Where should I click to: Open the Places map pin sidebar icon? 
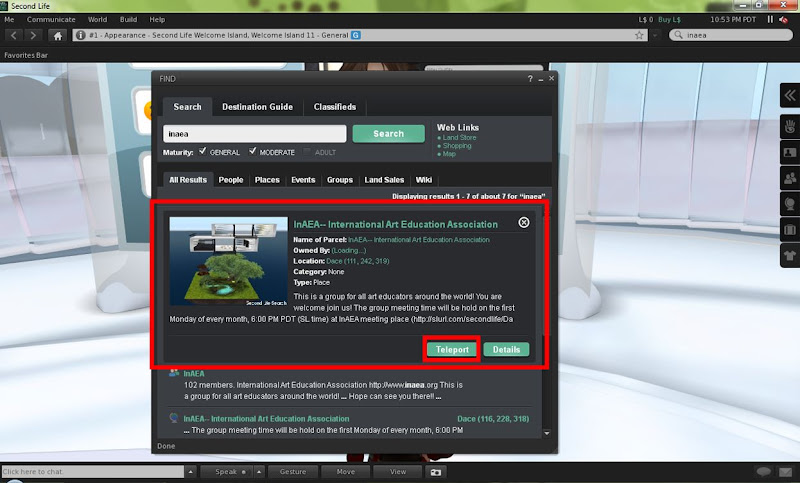[x=790, y=204]
